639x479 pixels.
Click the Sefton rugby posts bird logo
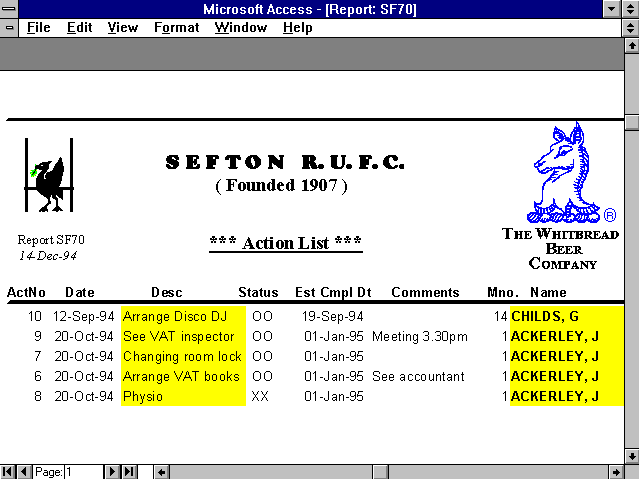click(x=47, y=176)
